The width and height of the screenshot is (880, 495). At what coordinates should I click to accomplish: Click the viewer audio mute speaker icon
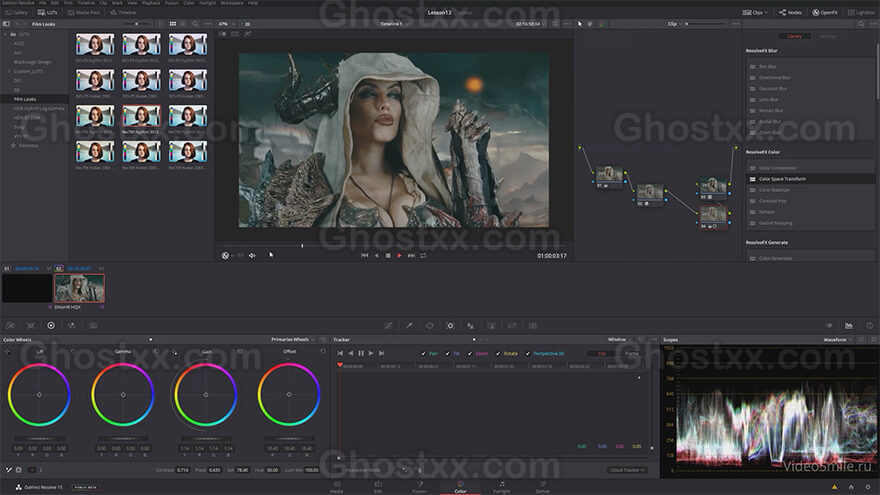(252, 255)
